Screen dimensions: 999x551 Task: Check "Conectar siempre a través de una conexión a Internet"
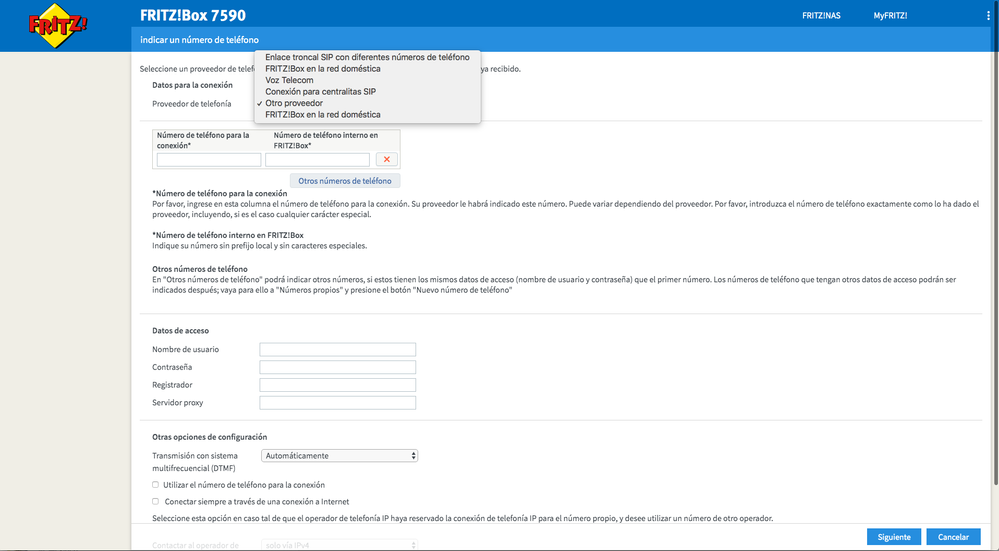click(x=155, y=501)
